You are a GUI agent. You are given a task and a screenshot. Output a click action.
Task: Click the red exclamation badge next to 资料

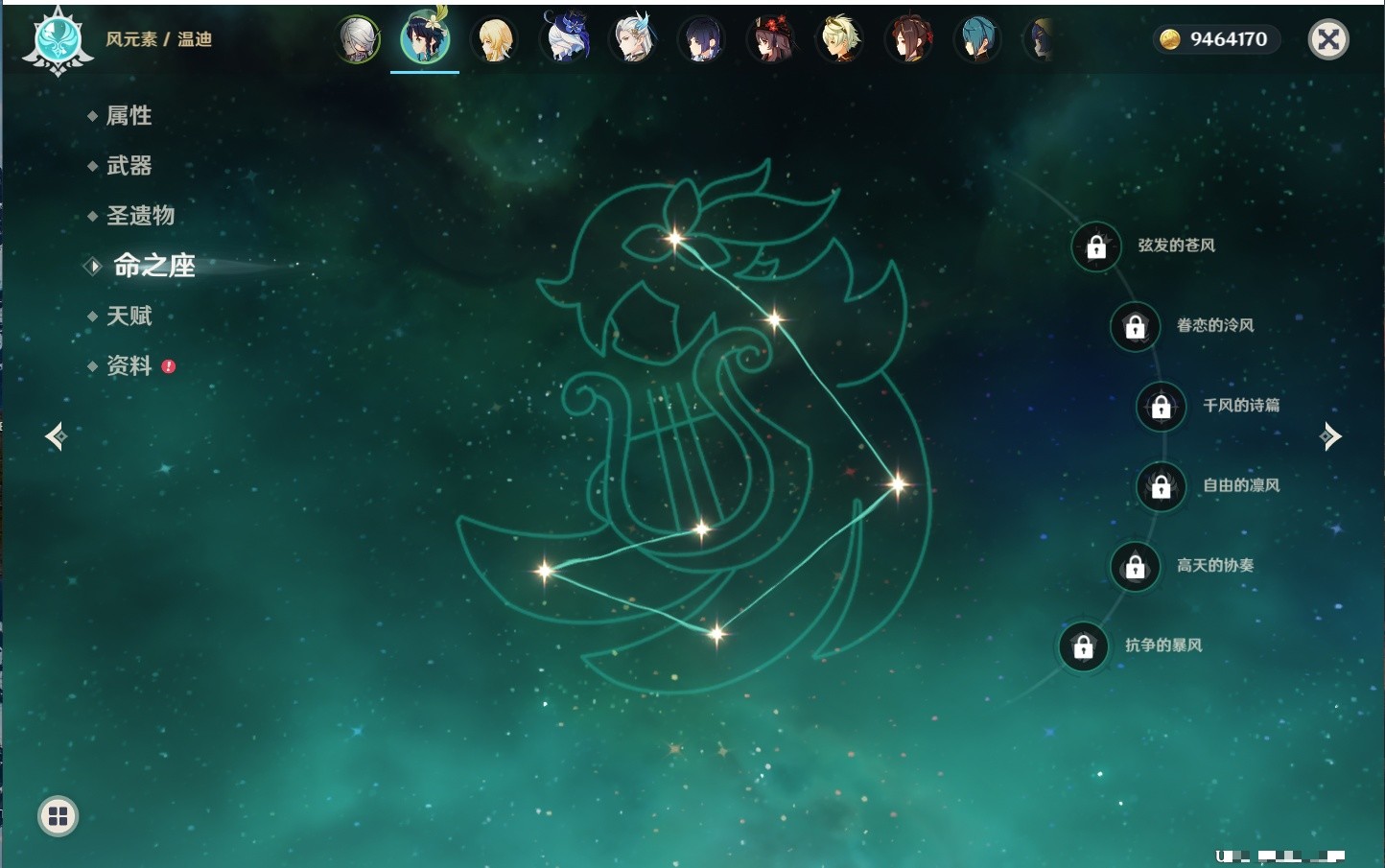169,366
